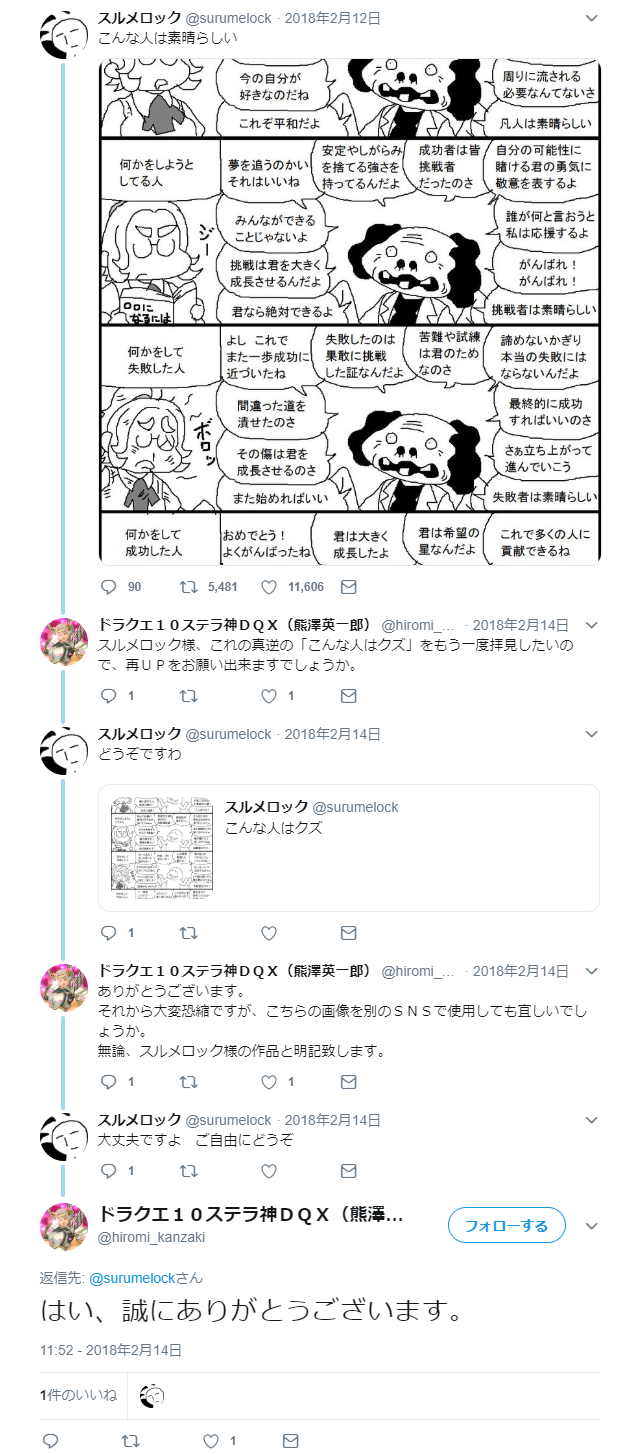Screen dimensions: 640x1455
Task: Like the tweet with 11,606 likes
Action: tap(268, 587)
